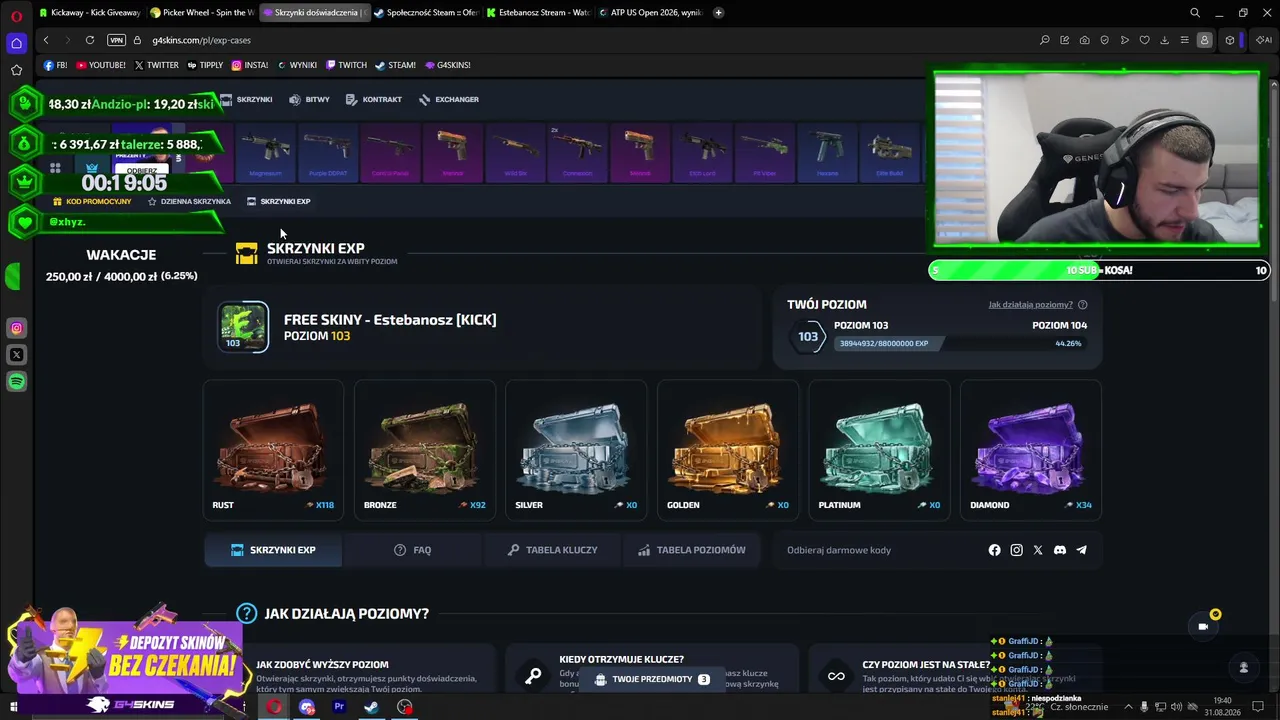Reload the current page

click(90, 40)
